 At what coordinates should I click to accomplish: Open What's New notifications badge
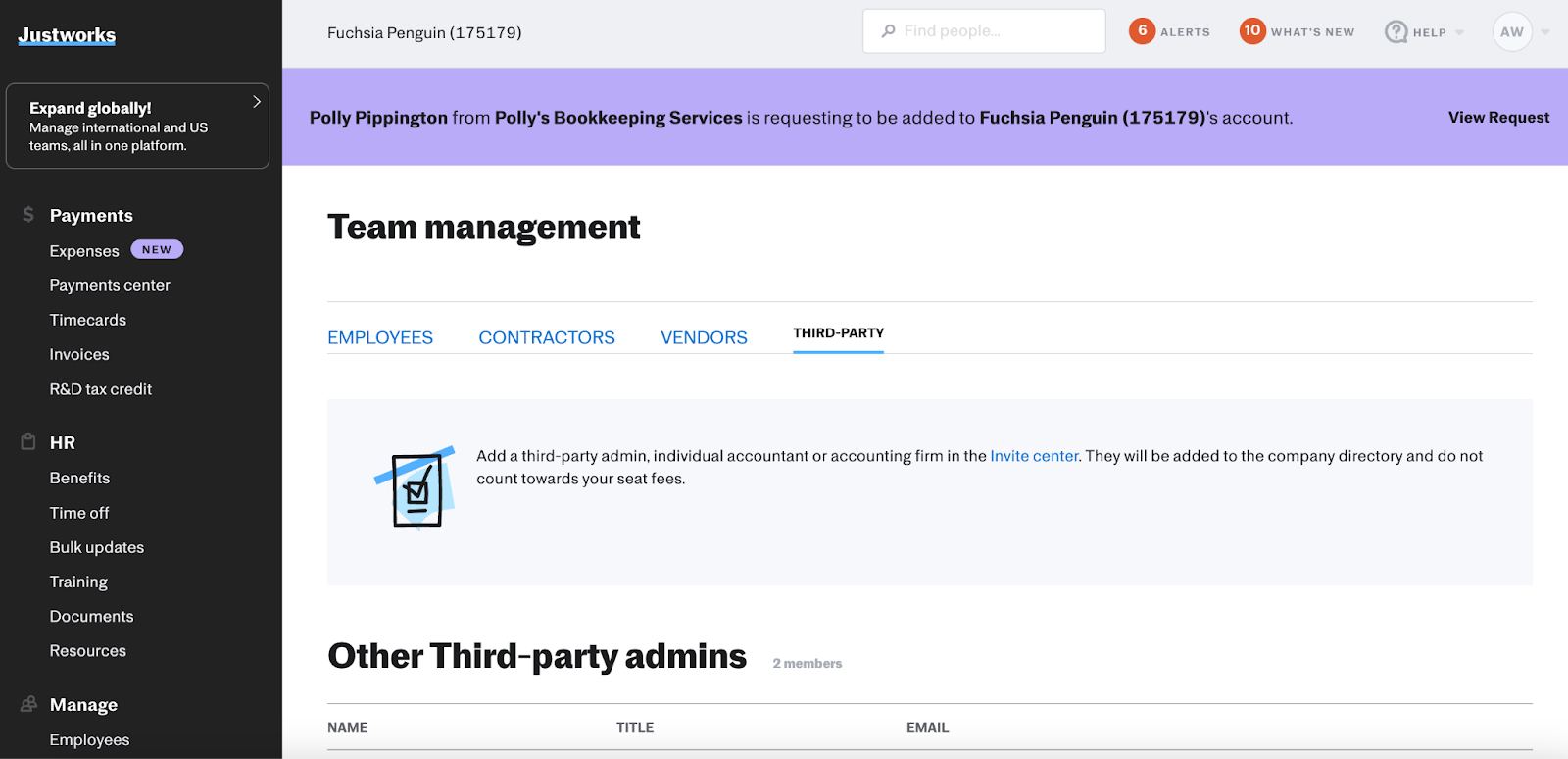tap(1251, 31)
